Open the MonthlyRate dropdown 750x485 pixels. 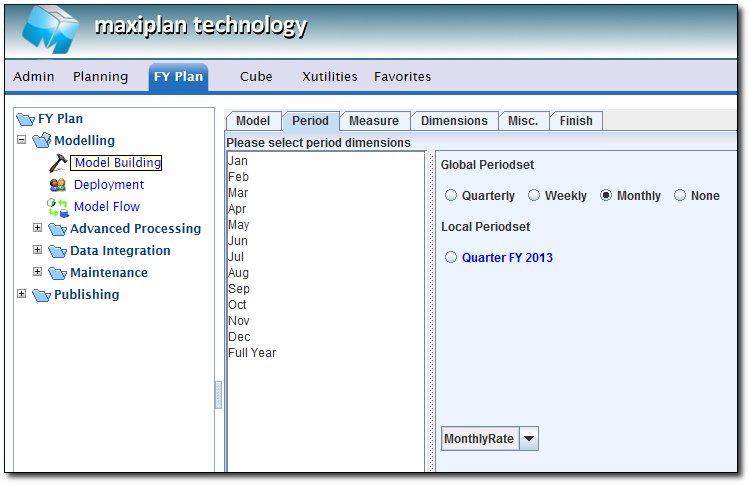(529, 439)
